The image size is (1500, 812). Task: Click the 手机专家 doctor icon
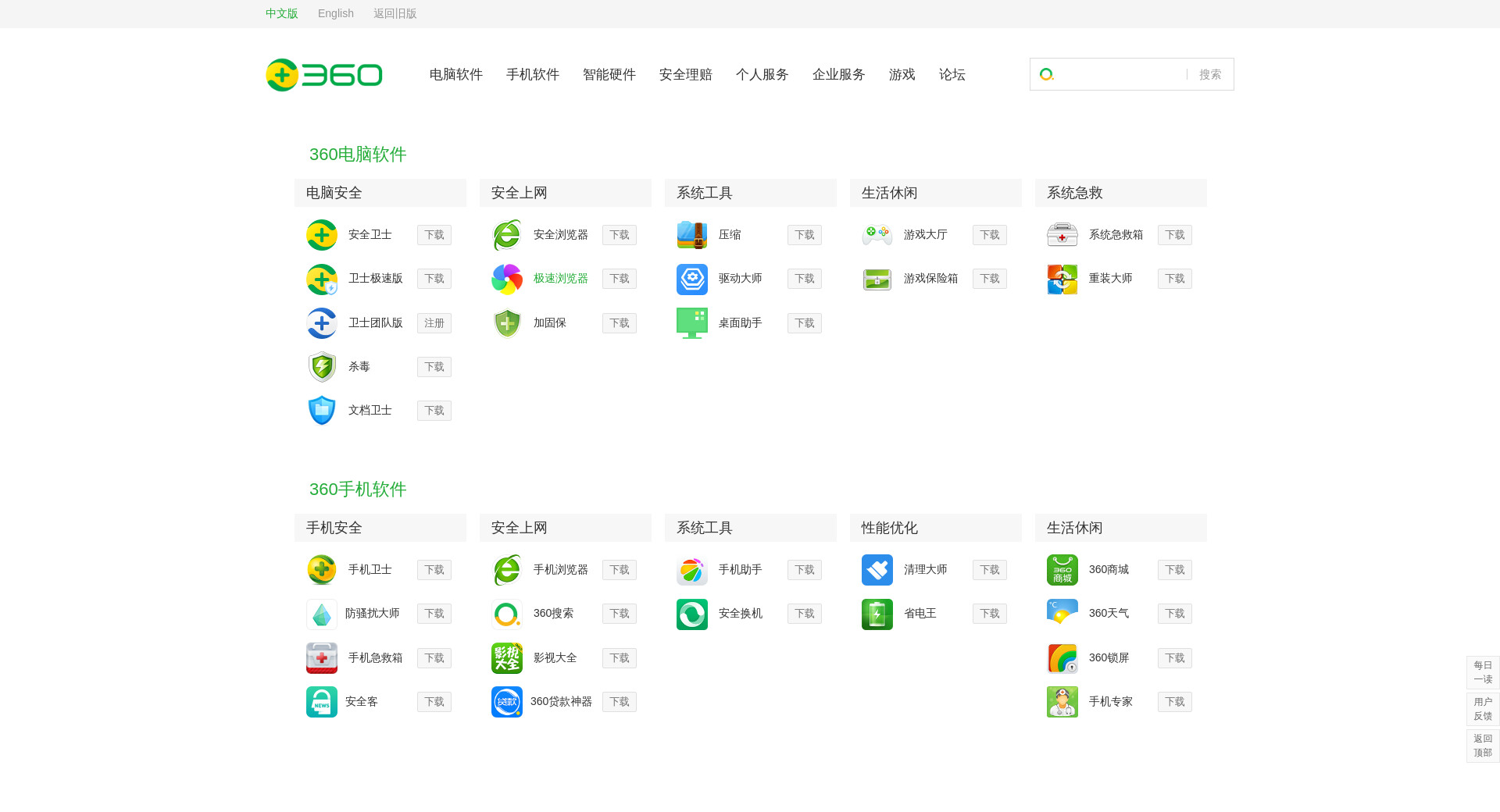click(1062, 702)
